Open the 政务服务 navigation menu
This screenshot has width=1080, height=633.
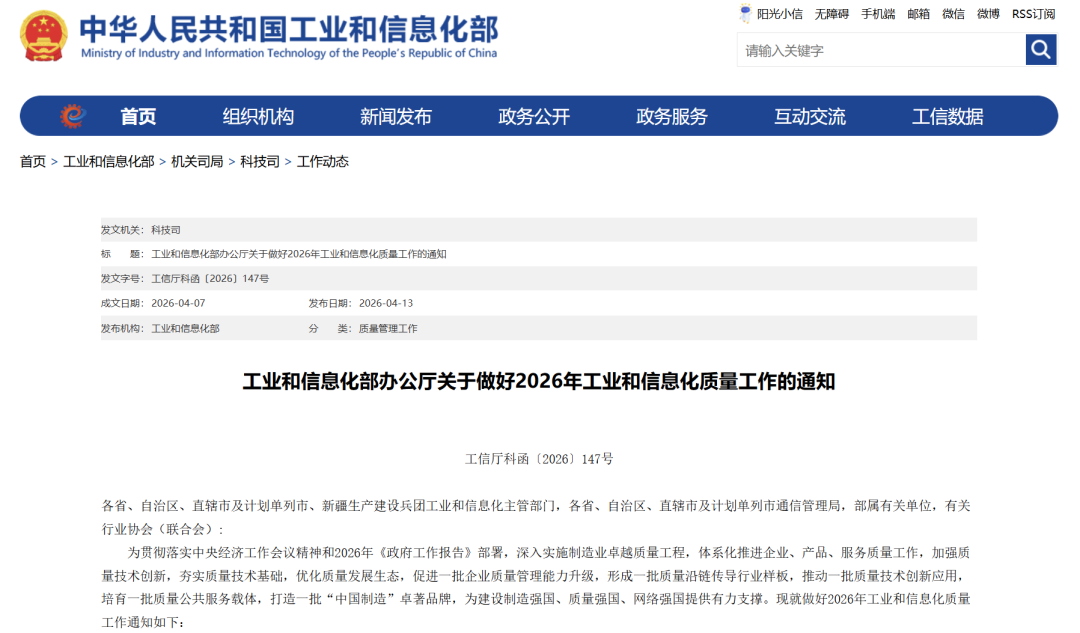(672, 116)
